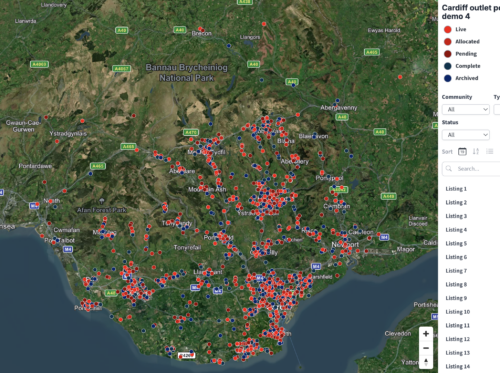Open Listing 12
500x373 pixels.
[x=457, y=339]
